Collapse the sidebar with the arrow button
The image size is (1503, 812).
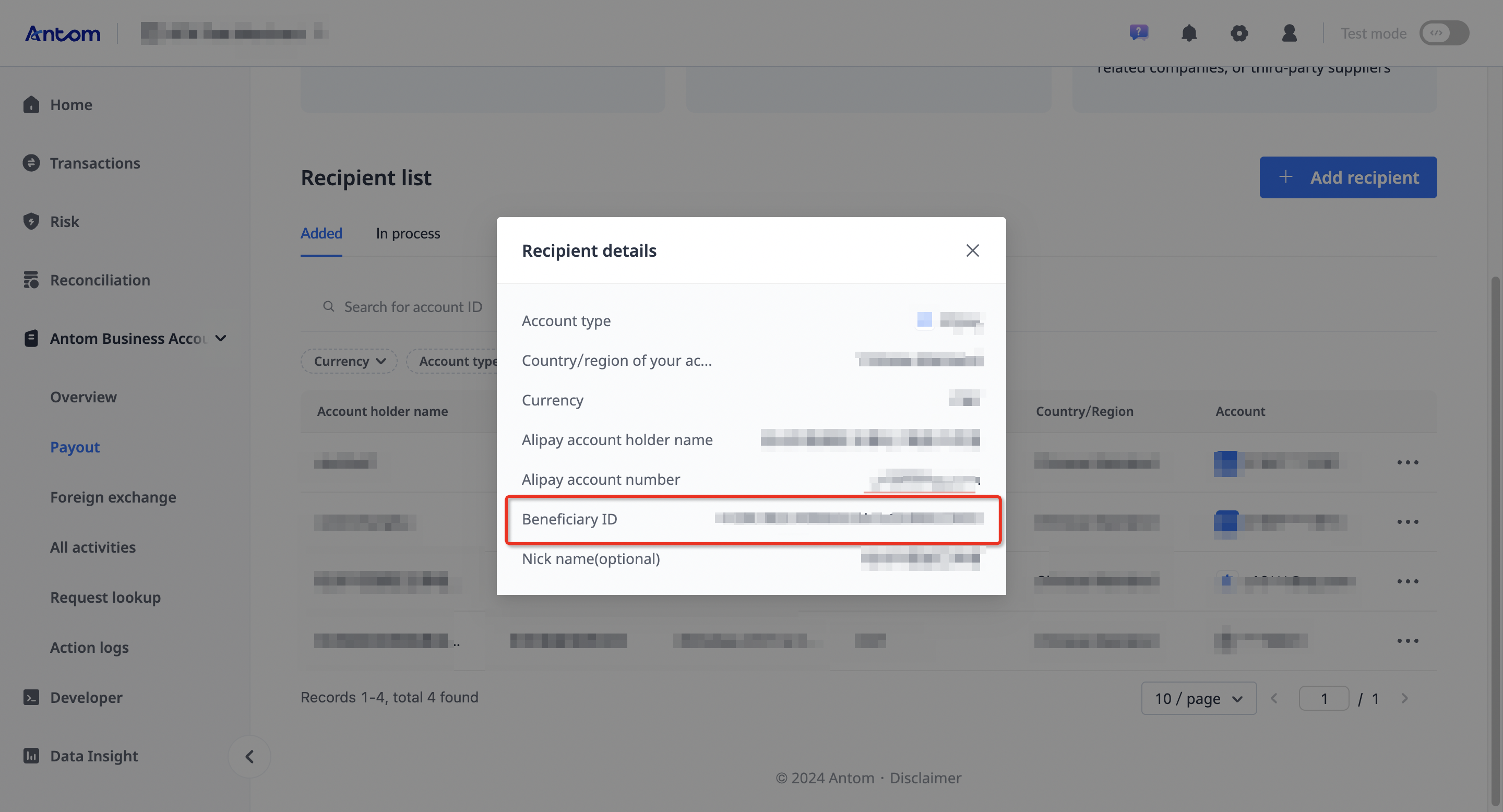[x=249, y=757]
